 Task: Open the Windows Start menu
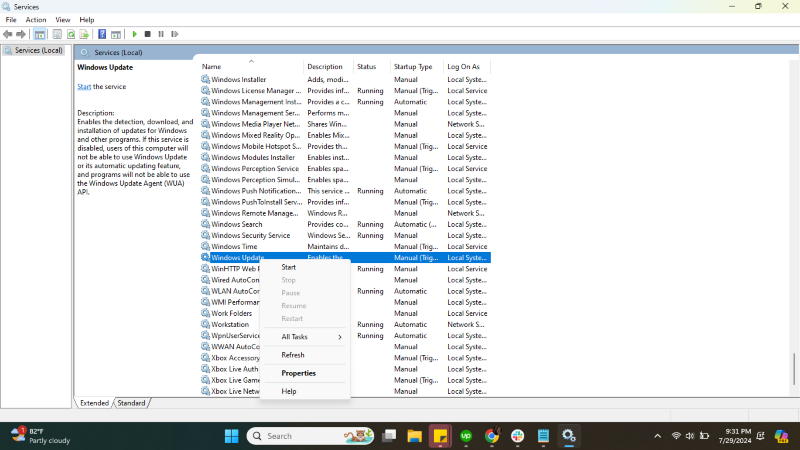click(231, 436)
